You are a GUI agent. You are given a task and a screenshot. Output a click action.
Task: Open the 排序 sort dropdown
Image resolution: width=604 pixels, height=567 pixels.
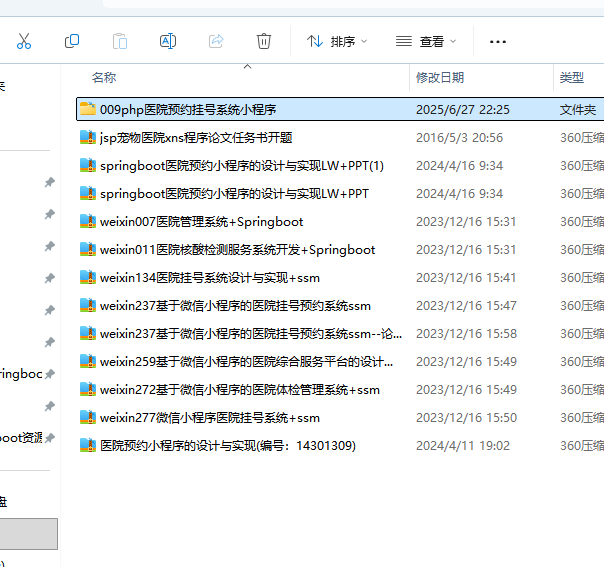[x=337, y=41]
